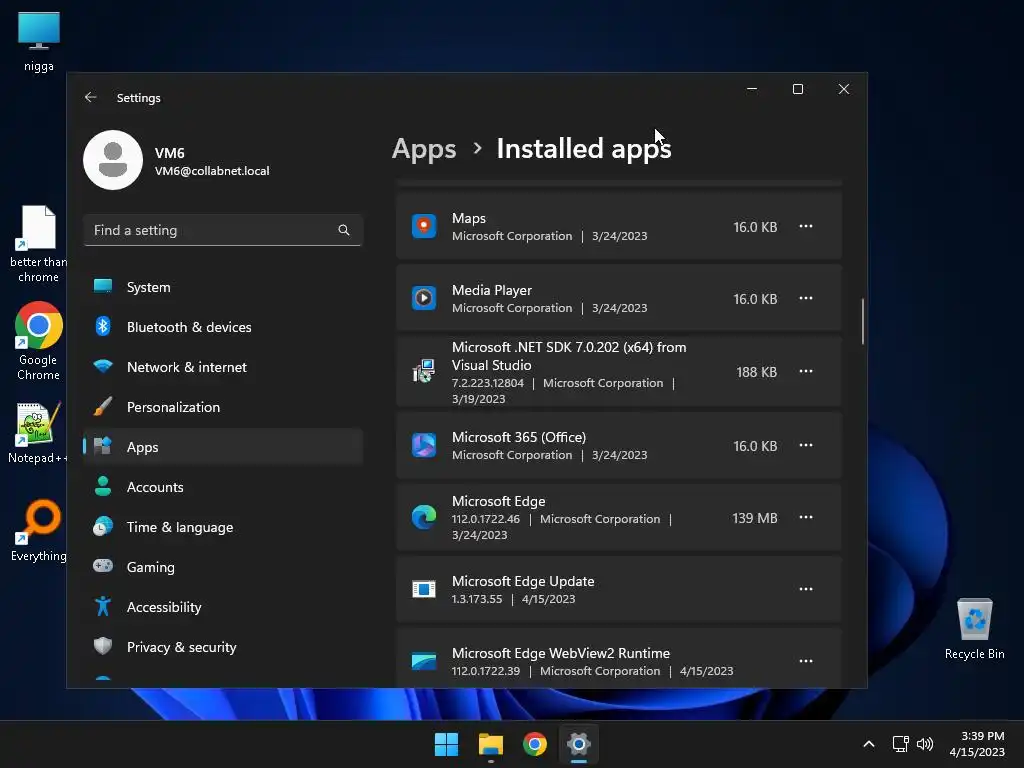
Task: Open Chrome from the taskbar
Action: coord(535,744)
